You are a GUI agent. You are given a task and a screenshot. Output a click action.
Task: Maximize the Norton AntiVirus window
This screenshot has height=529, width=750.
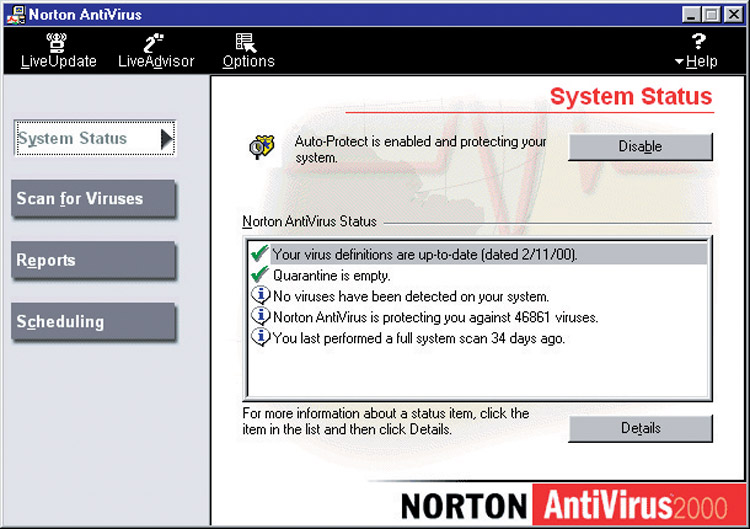711,14
